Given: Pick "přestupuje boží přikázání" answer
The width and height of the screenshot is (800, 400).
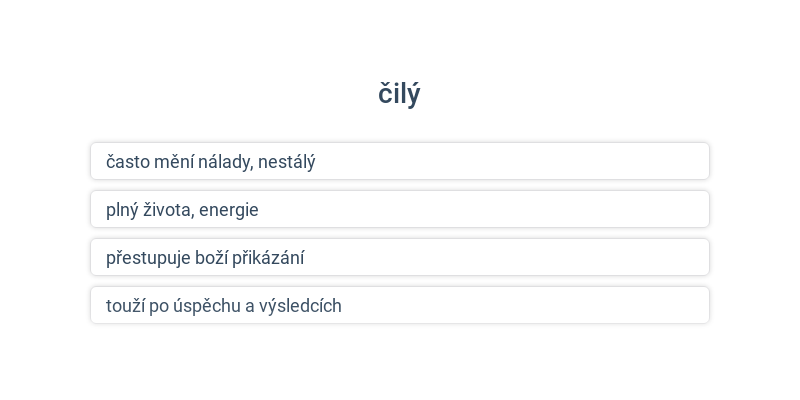Looking at the screenshot, I should pyautogui.click(x=400, y=257).
